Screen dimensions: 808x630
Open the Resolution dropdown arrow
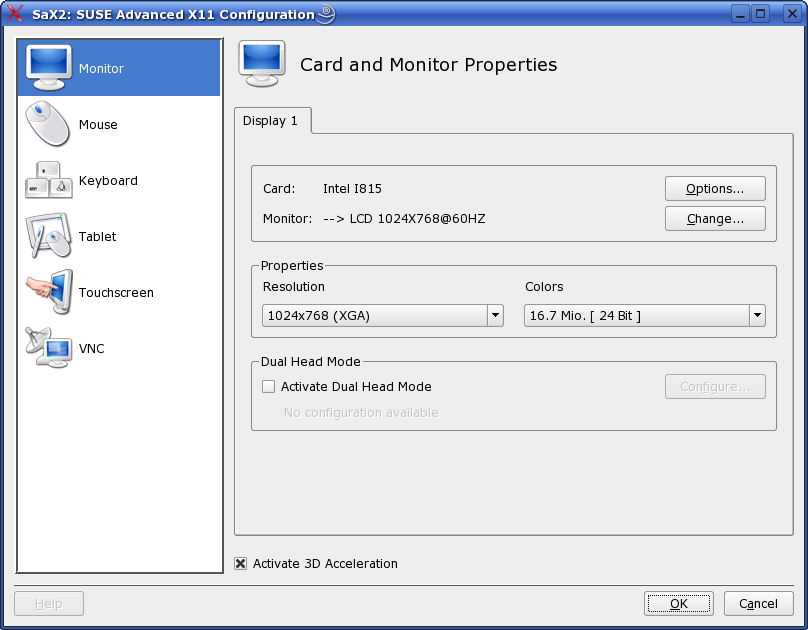pyautogui.click(x=495, y=315)
